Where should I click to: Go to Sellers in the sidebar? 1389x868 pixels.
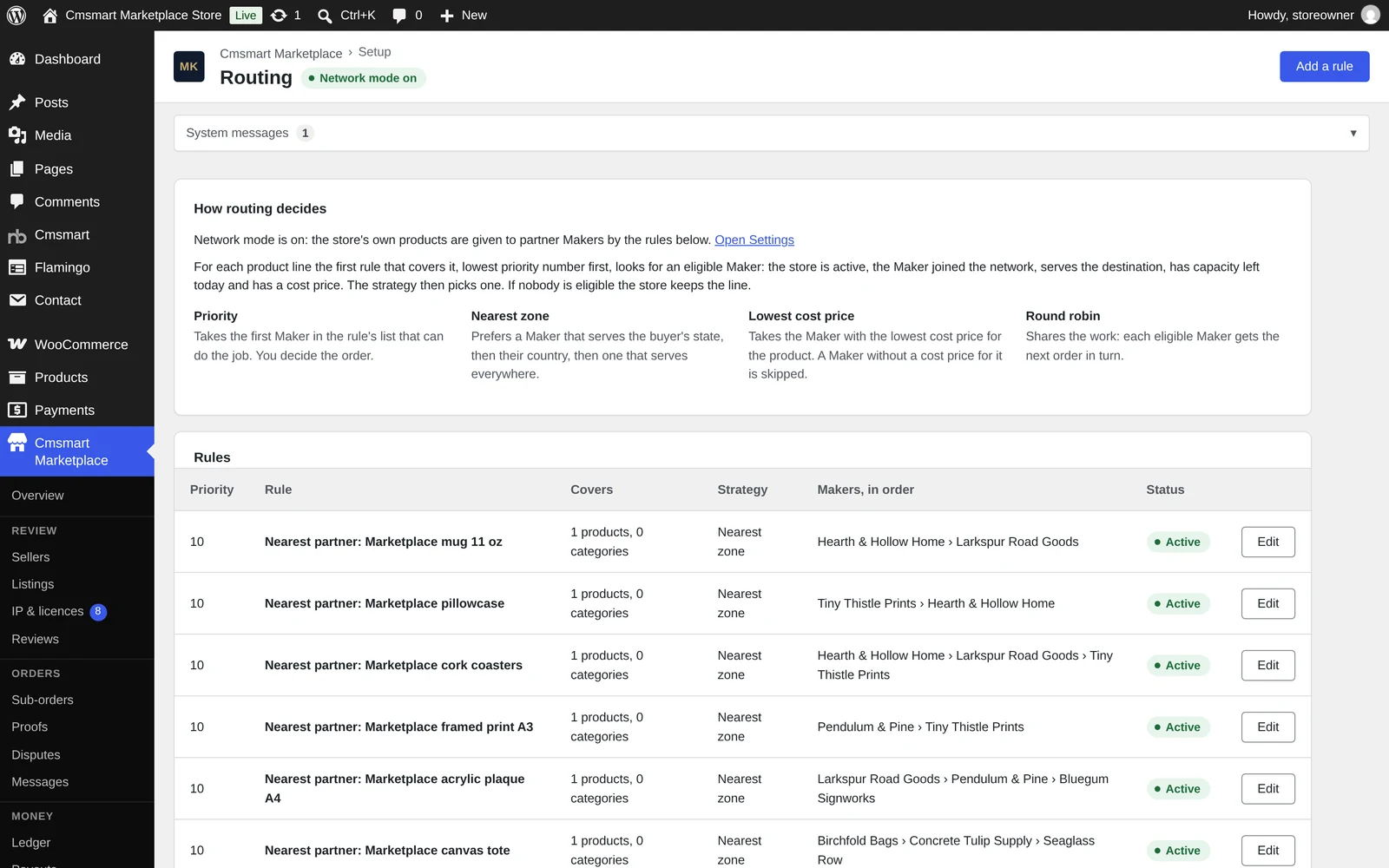(30, 557)
